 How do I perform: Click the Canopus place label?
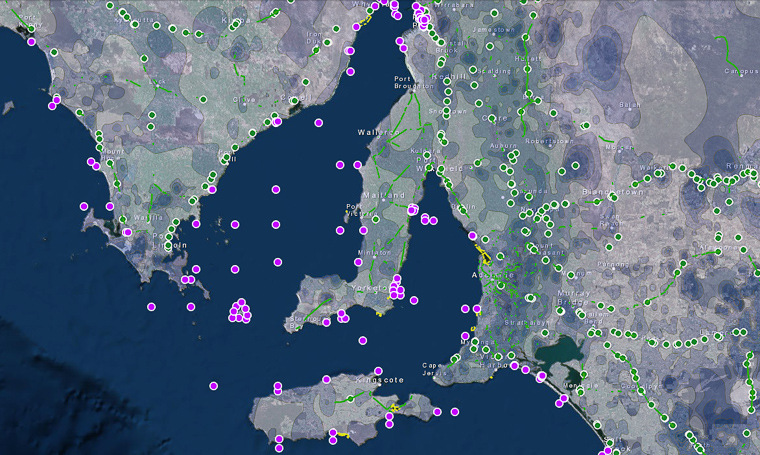click(741, 71)
